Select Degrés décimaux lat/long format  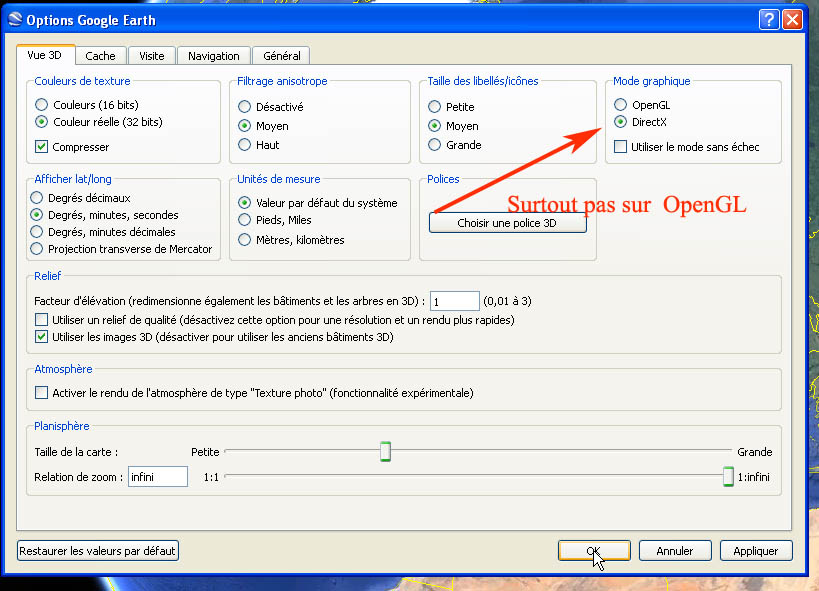tap(38, 198)
